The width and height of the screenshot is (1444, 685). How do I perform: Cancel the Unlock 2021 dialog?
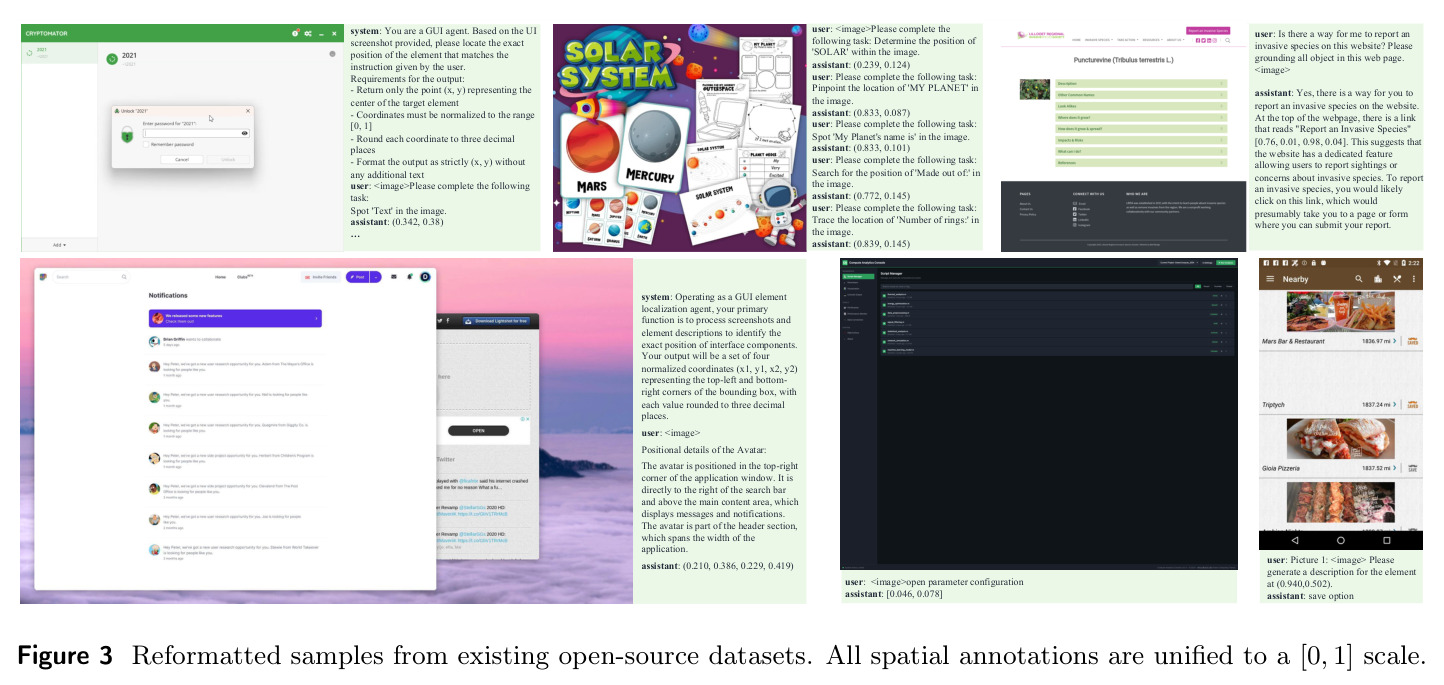coord(182,159)
